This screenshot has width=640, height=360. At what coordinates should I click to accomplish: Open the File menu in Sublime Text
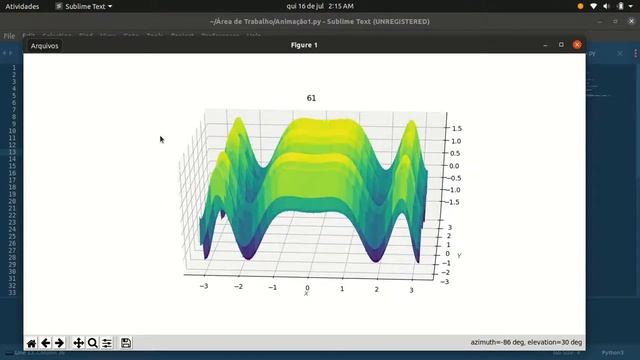click(x=9, y=36)
